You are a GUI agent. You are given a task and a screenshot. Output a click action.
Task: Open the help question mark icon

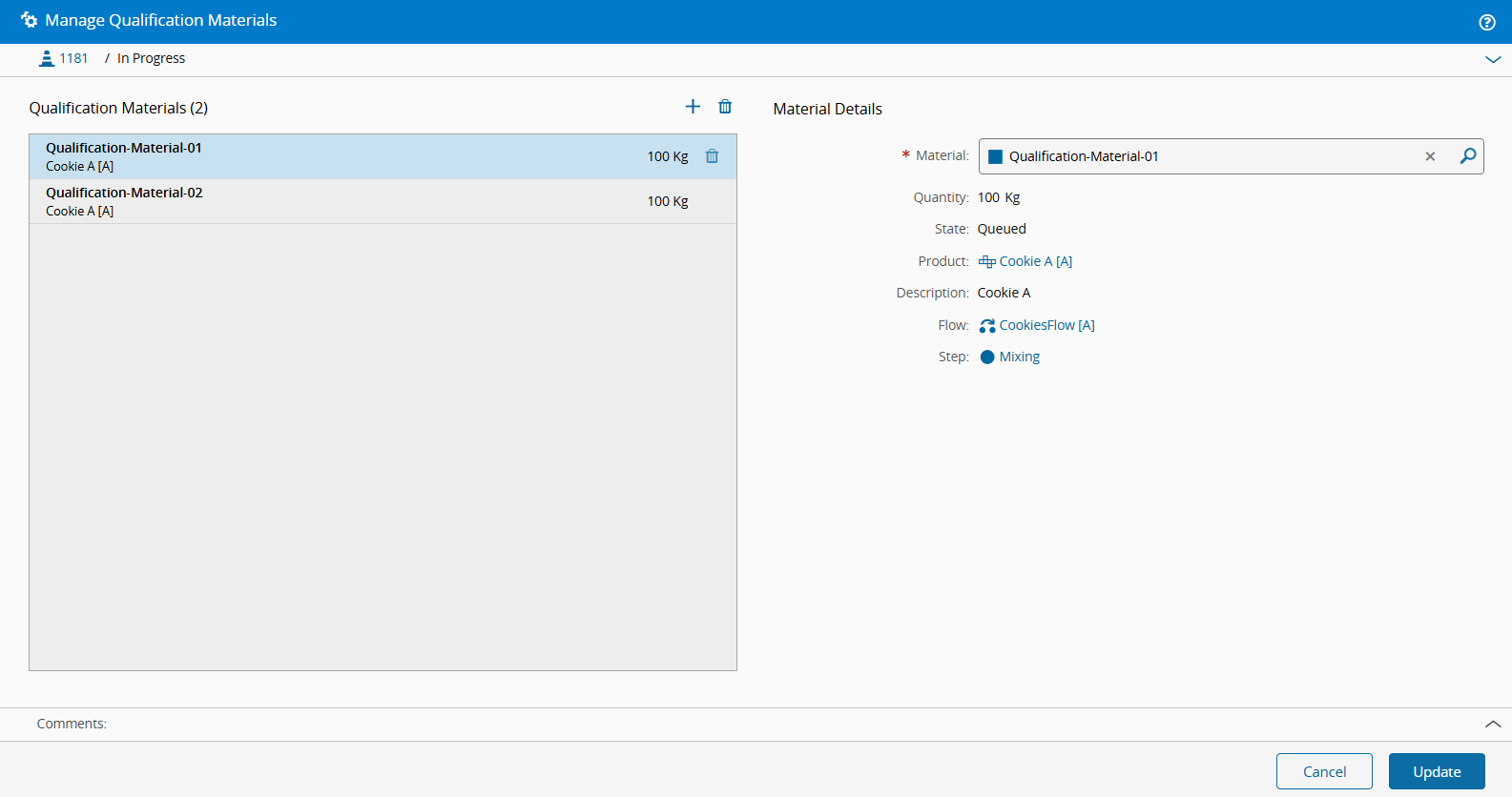[x=1486, y=22]
